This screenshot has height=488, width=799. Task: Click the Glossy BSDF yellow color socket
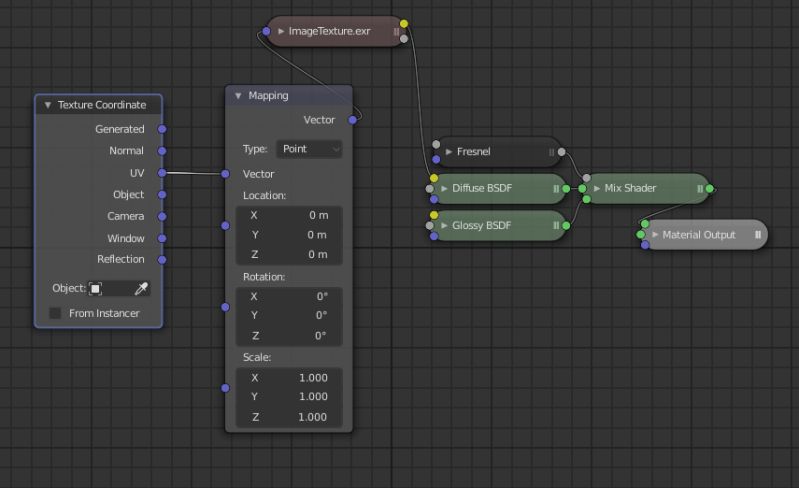434,215
